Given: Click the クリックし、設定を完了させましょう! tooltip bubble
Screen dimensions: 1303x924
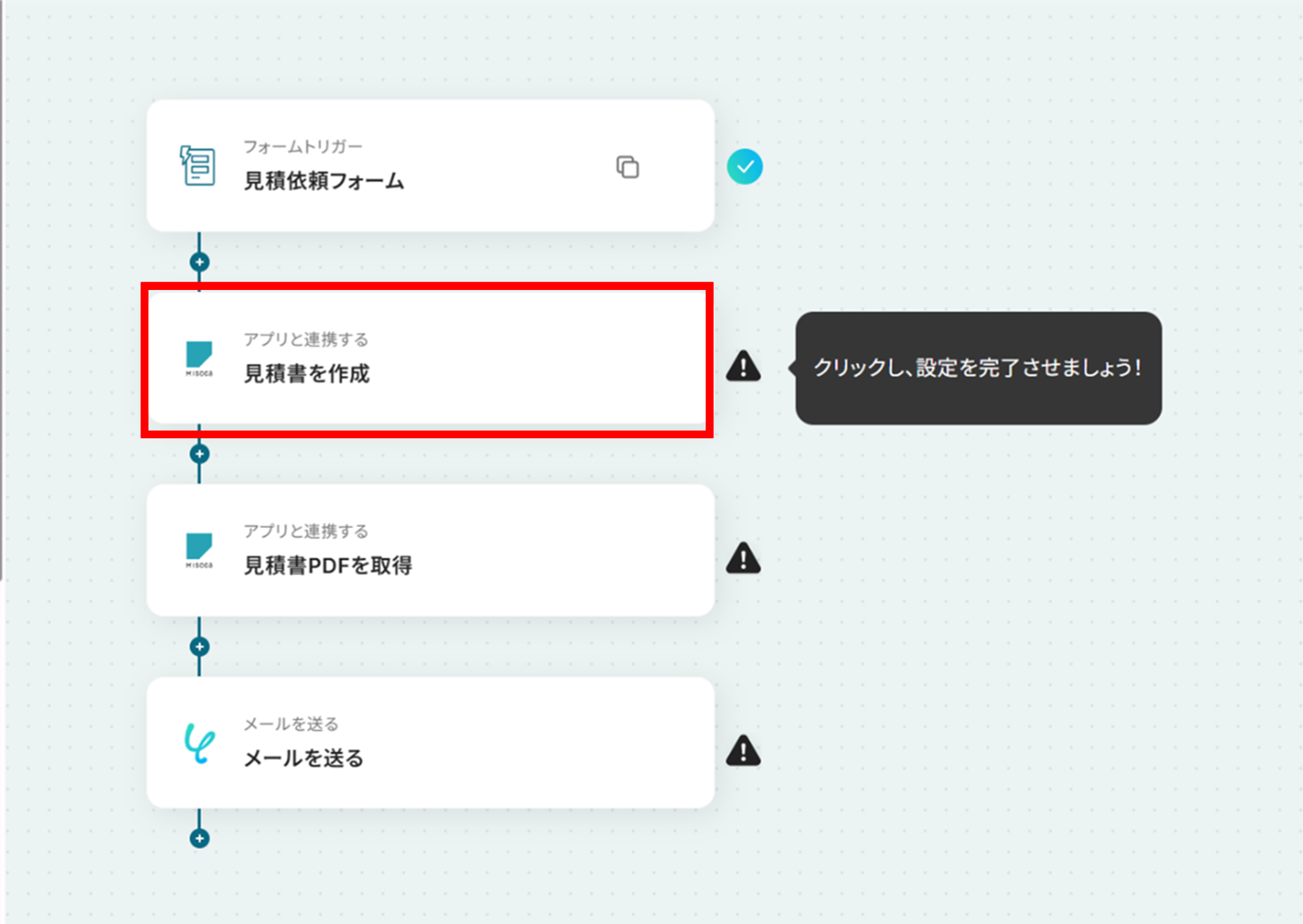Looking at the screenshot, I should pos(978,368).
